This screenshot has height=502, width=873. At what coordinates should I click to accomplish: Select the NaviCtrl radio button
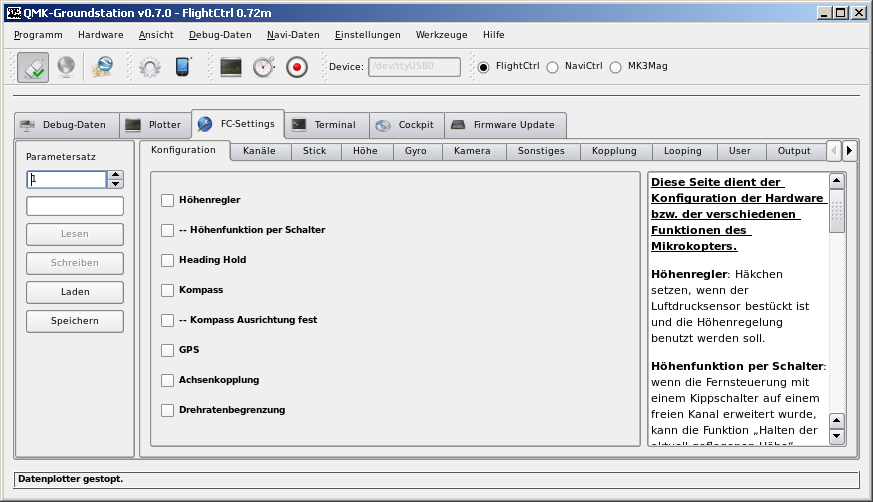tap(552, 67)
